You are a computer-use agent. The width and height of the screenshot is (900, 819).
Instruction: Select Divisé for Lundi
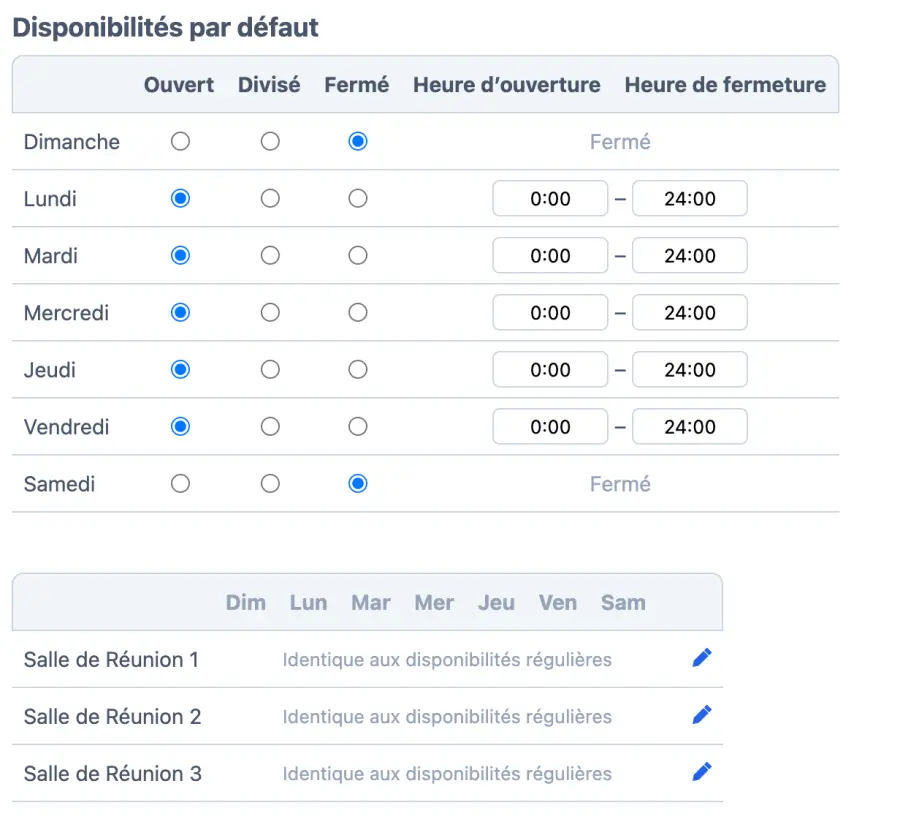[270, 199]
